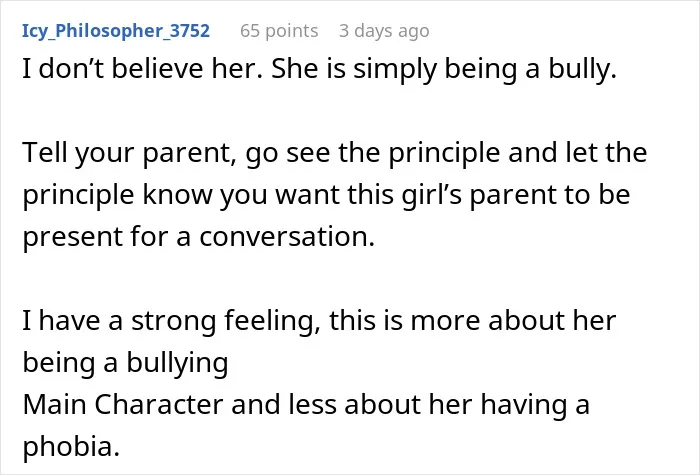Click the line starting 'principle know you want'

(326, 195)
